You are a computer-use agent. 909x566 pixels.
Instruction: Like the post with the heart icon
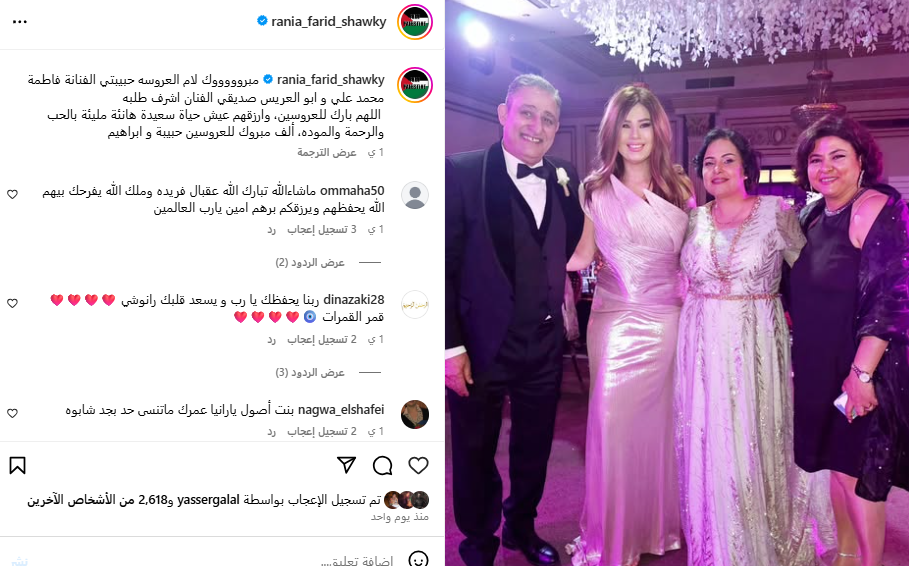coord(418,465)
